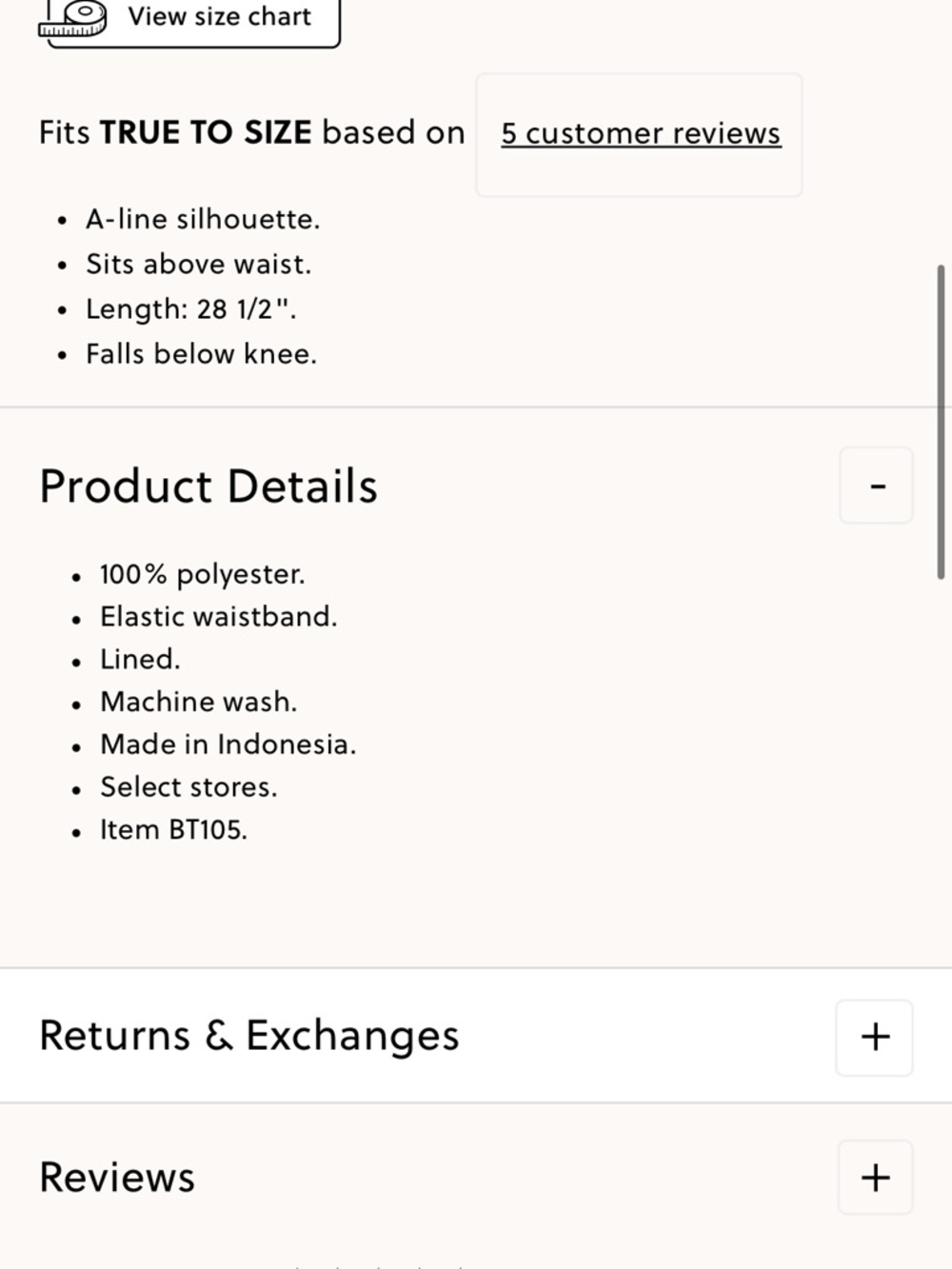Screen dimensions: 952x1269
Task: Click the "Machine wash" detail line
Action: coord(198,702)
